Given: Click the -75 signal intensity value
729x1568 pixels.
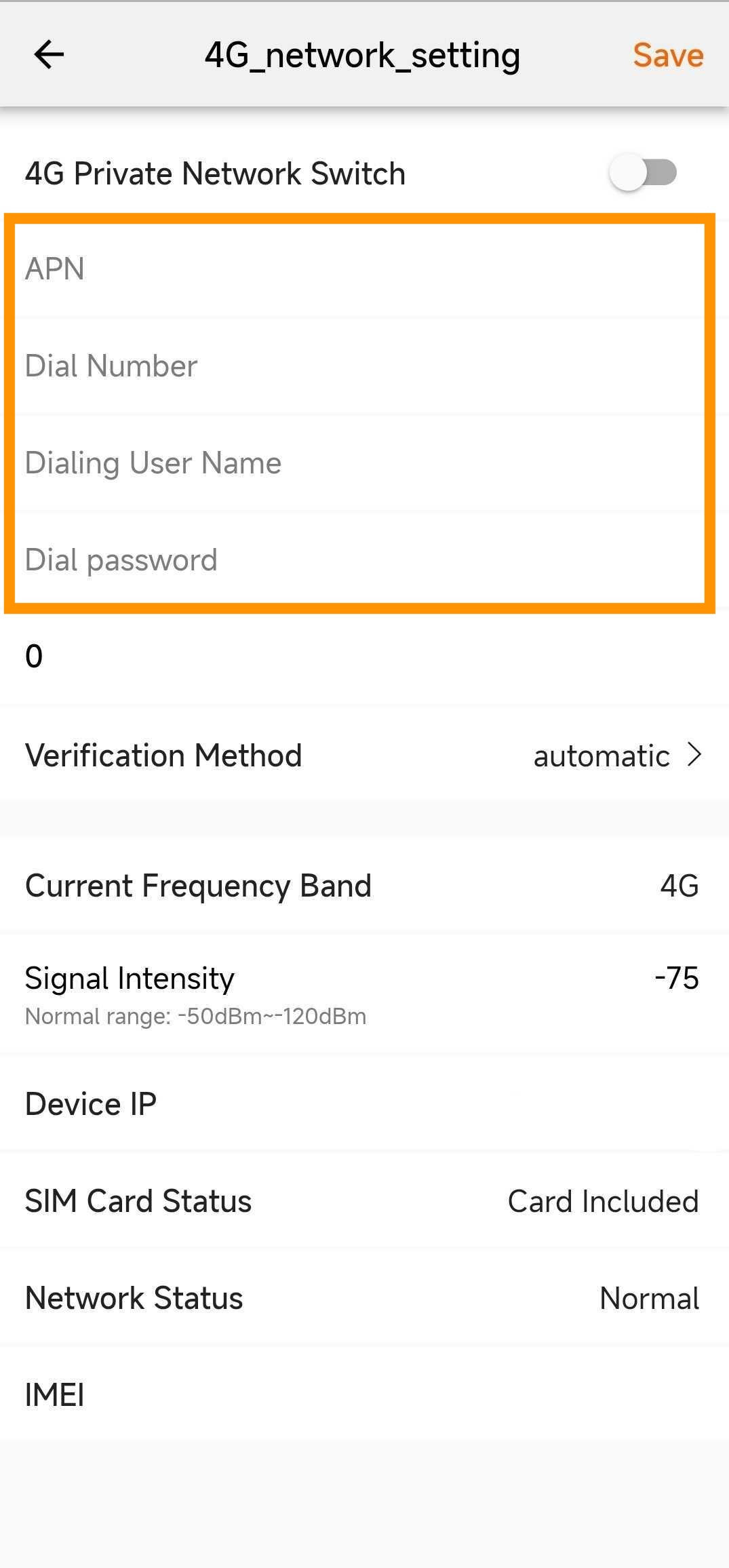Looking at the screenshot, I should pyautogui.click(x=676, y=978).
